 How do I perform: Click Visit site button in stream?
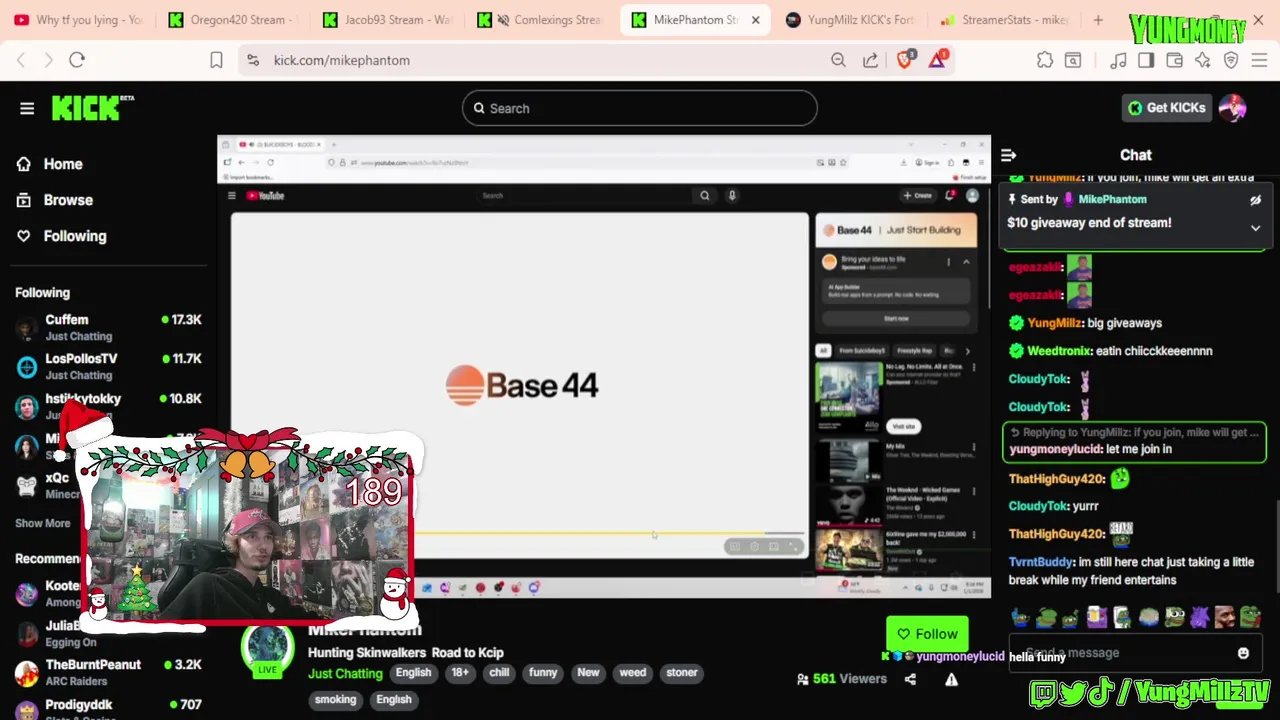click(x=903, y=426)
